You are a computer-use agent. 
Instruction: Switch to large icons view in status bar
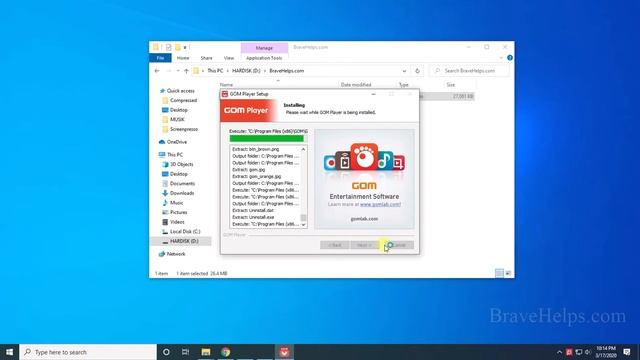508,273
